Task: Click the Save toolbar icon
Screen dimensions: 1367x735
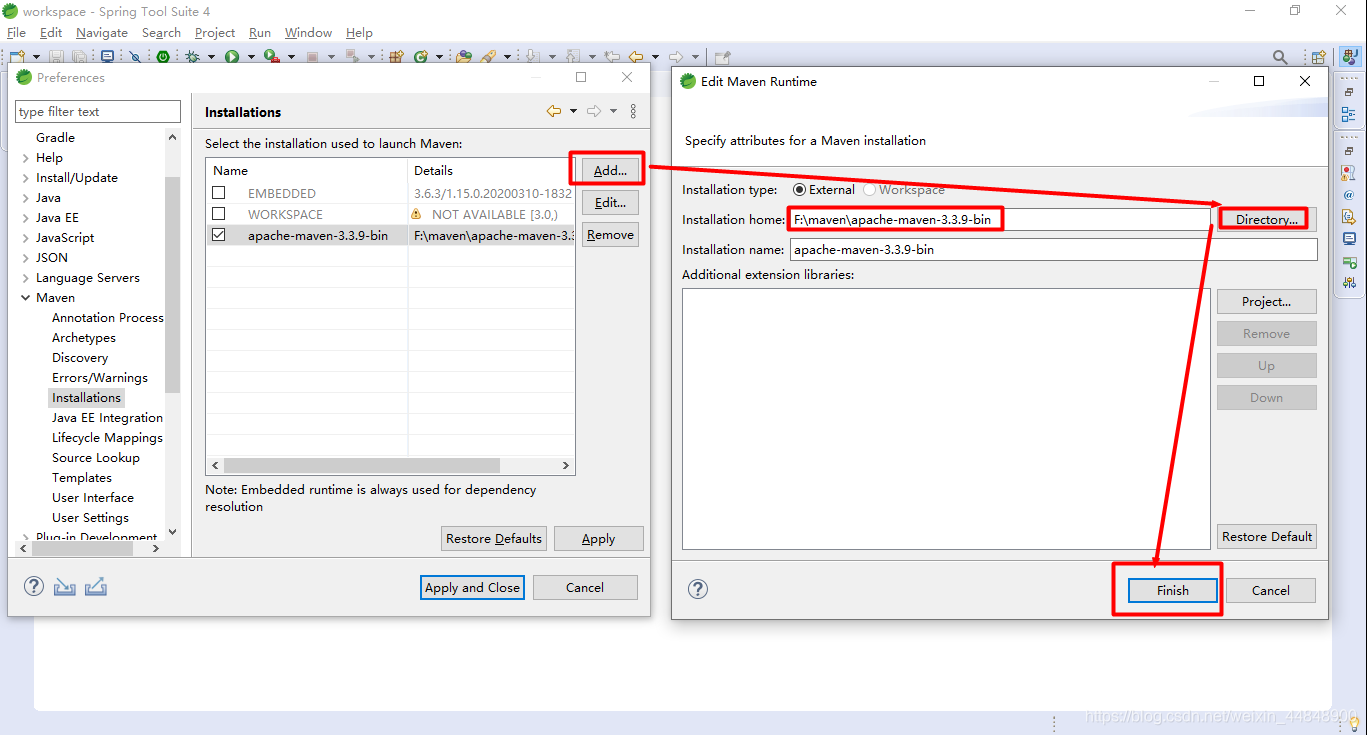Action: point(56,57)
